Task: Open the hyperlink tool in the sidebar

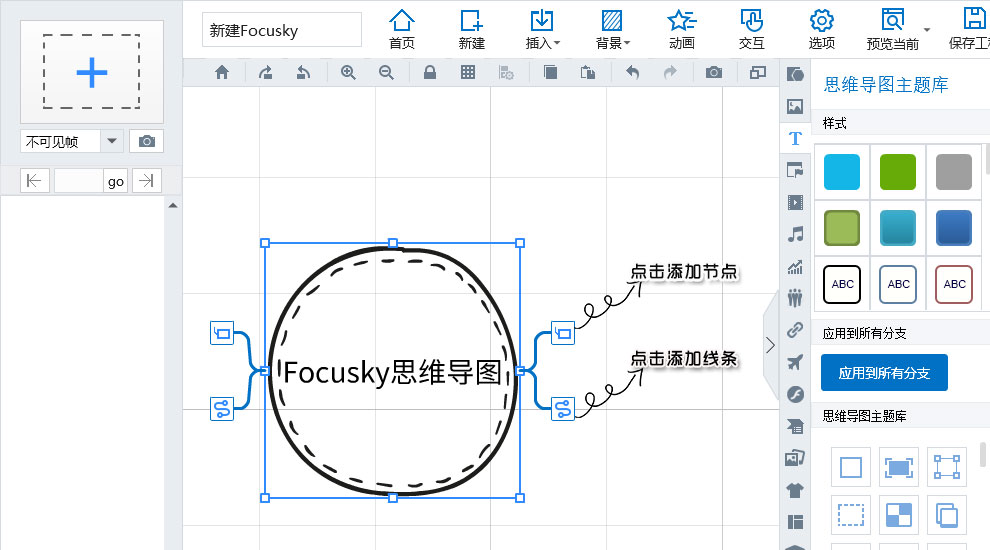Action: 795,330
